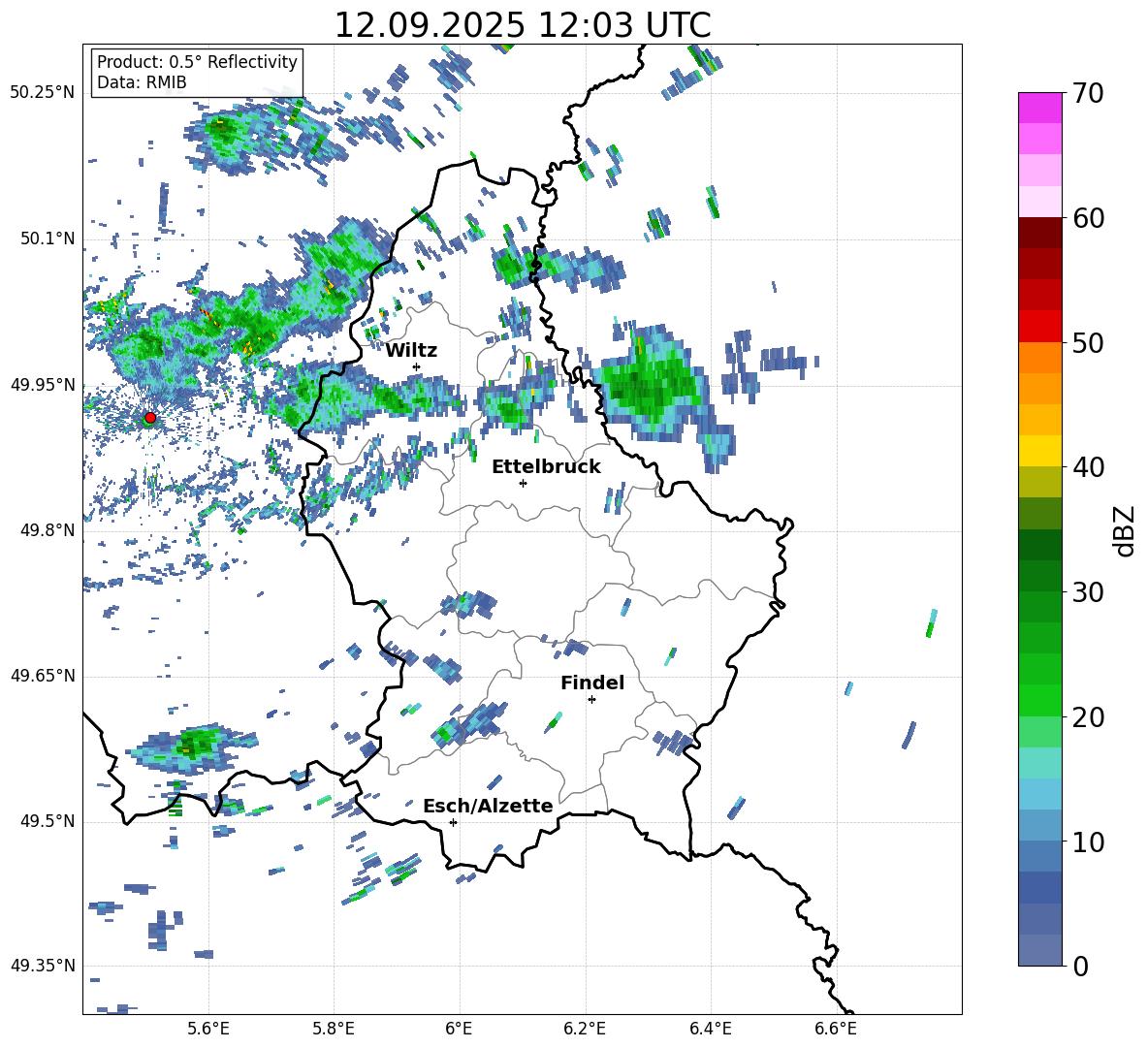The height and width of the screenshot is (1048, 1148).
Task: Click the dBZ colorbar axis label
Action: pyautogui.click(x=1124, y=530)
